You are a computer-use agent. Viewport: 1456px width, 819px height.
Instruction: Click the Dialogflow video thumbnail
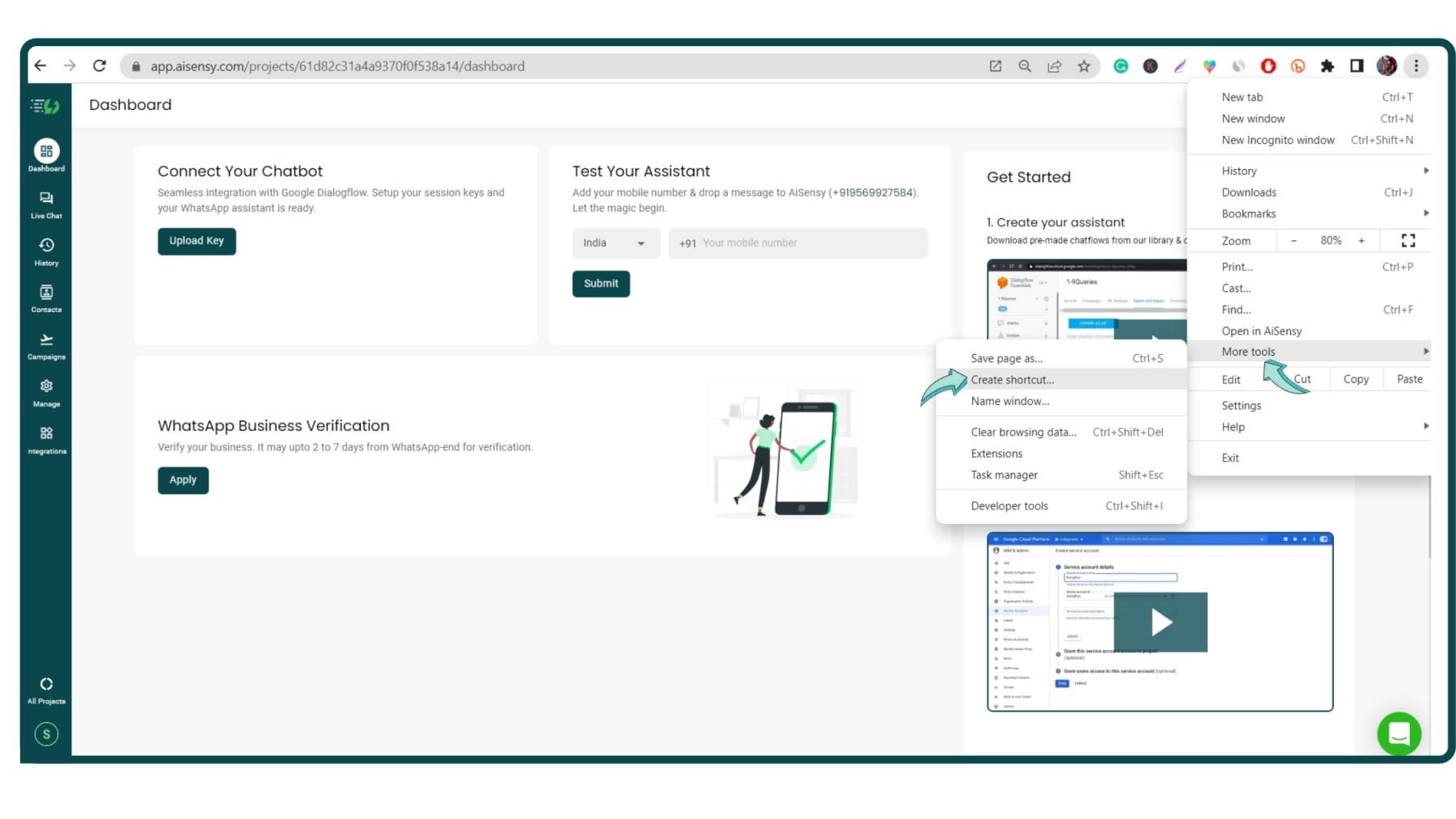click(1086, 299)
